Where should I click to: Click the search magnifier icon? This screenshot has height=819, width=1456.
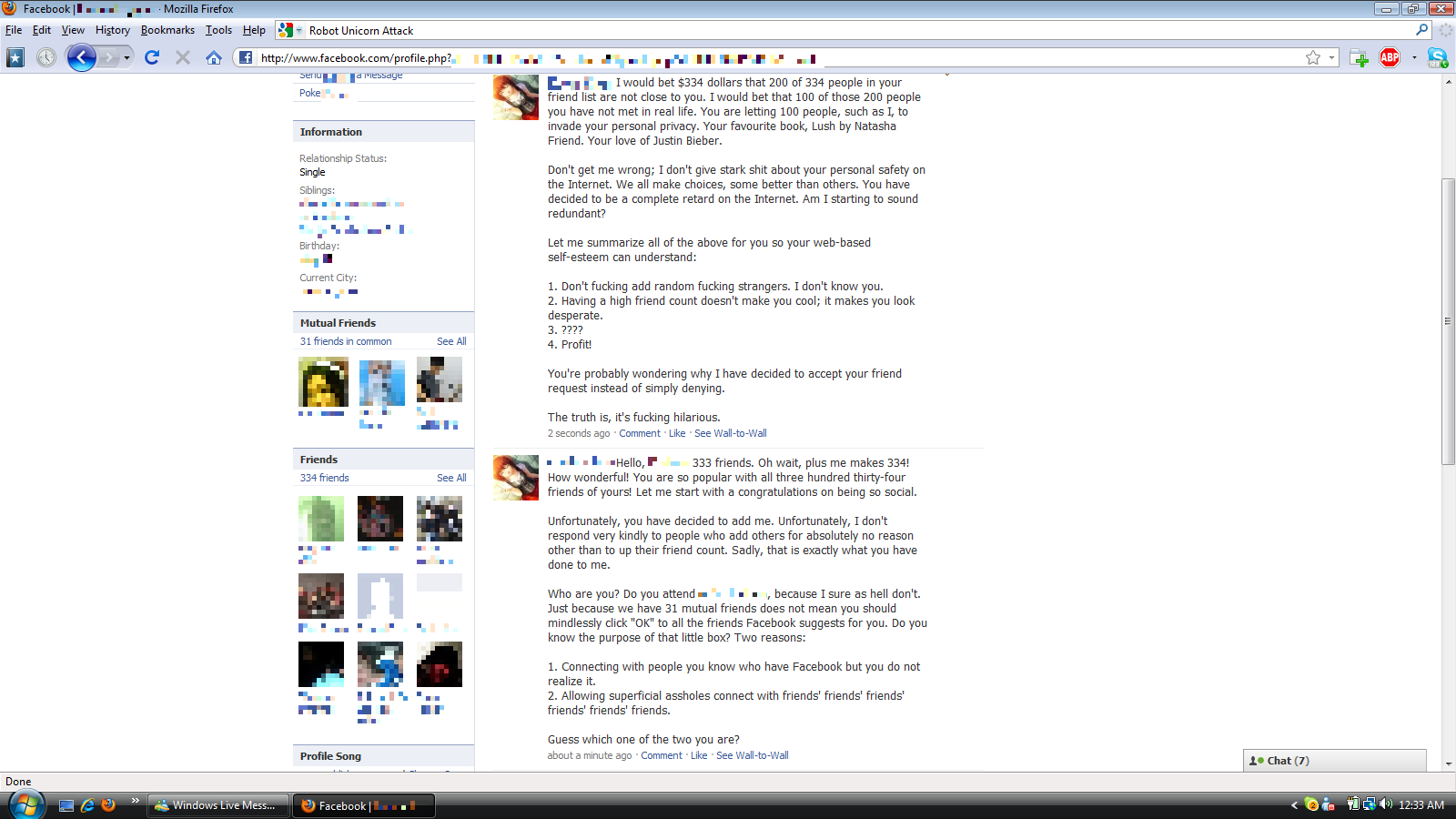[x=1422, y=30]
